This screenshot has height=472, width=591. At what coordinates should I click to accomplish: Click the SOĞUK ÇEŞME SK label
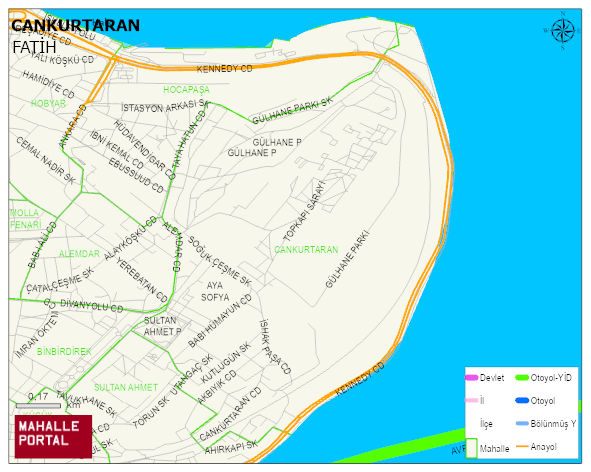point(219,261)
